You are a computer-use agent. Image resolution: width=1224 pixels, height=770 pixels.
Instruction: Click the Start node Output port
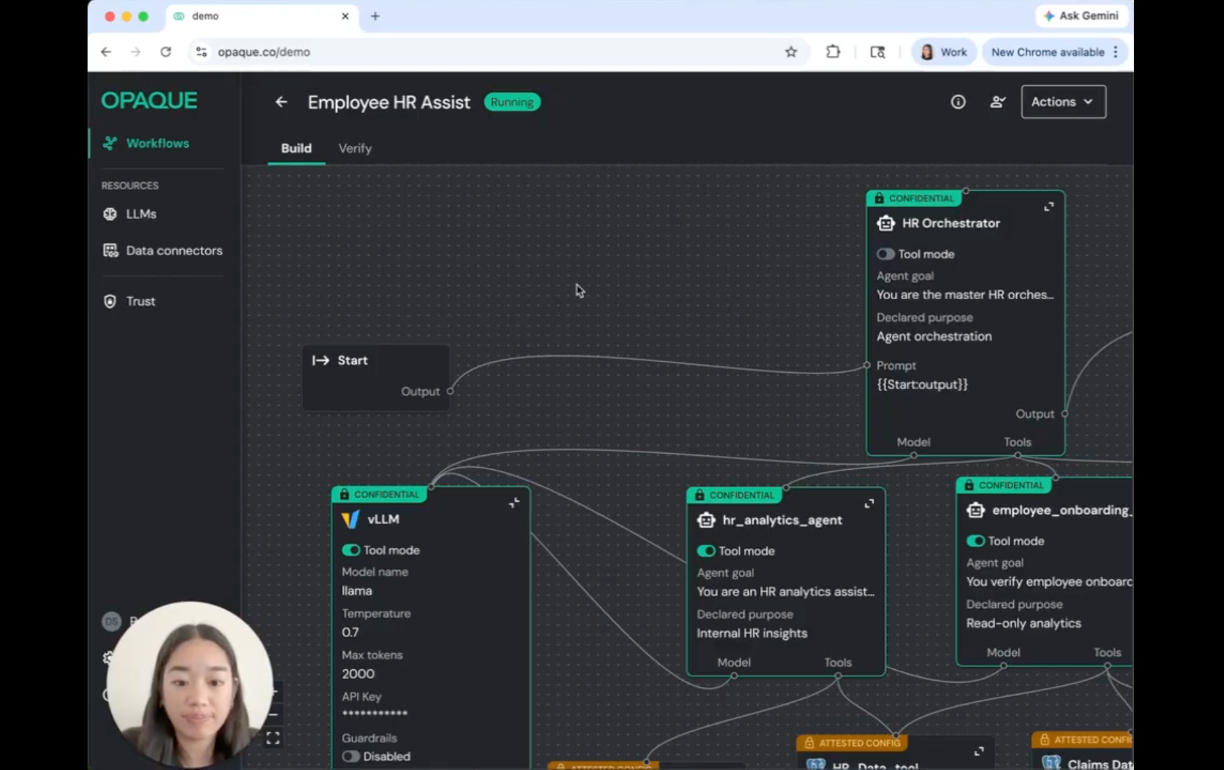450,391
